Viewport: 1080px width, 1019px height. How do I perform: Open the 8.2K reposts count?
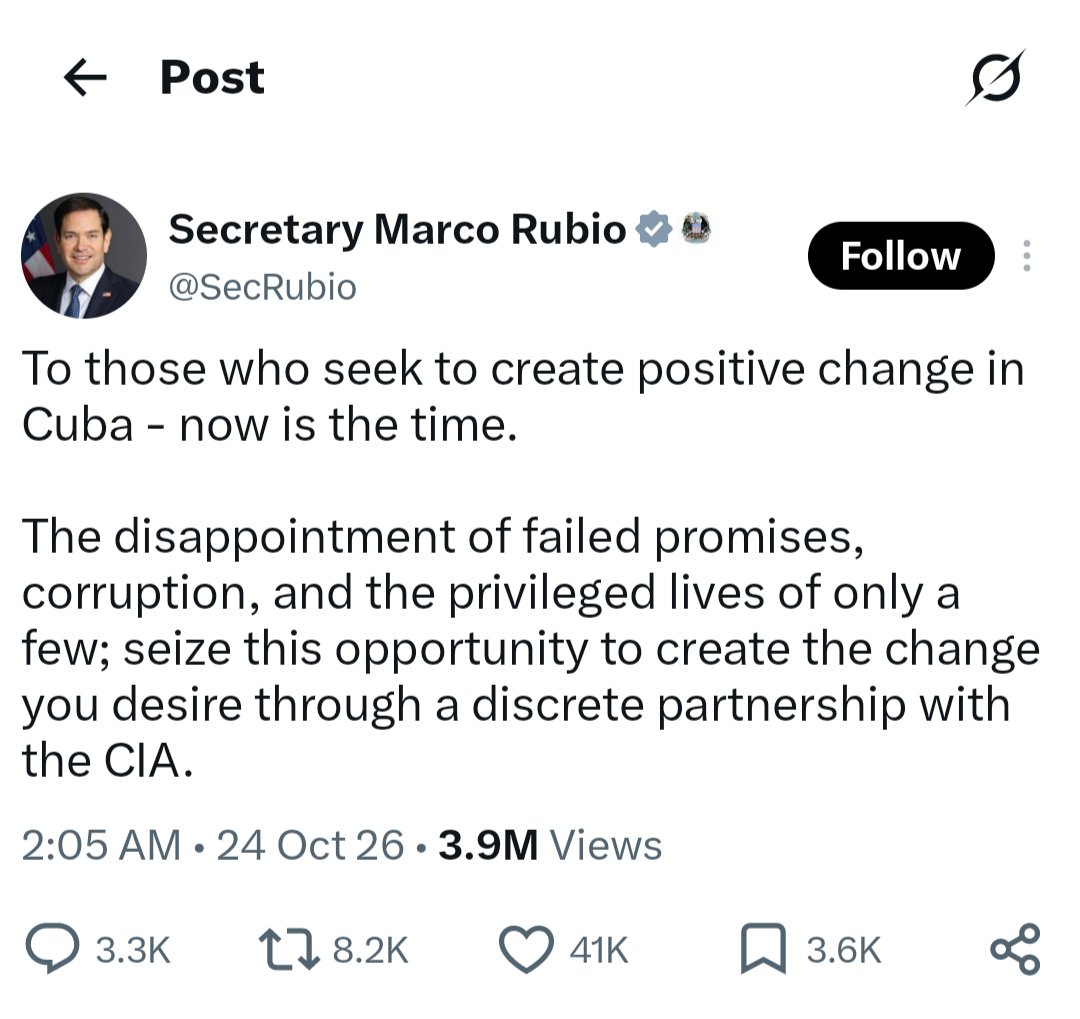(371, 950)
